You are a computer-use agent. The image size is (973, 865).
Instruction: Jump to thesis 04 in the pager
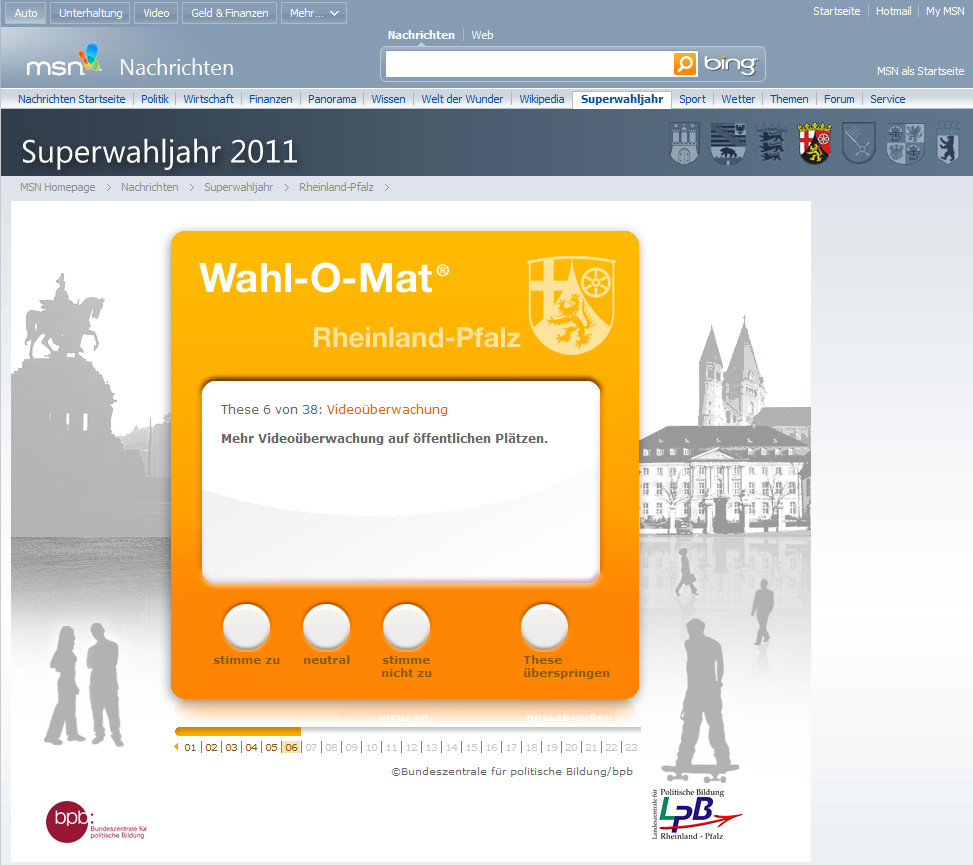pyautogui.click(x=251, y=747)
